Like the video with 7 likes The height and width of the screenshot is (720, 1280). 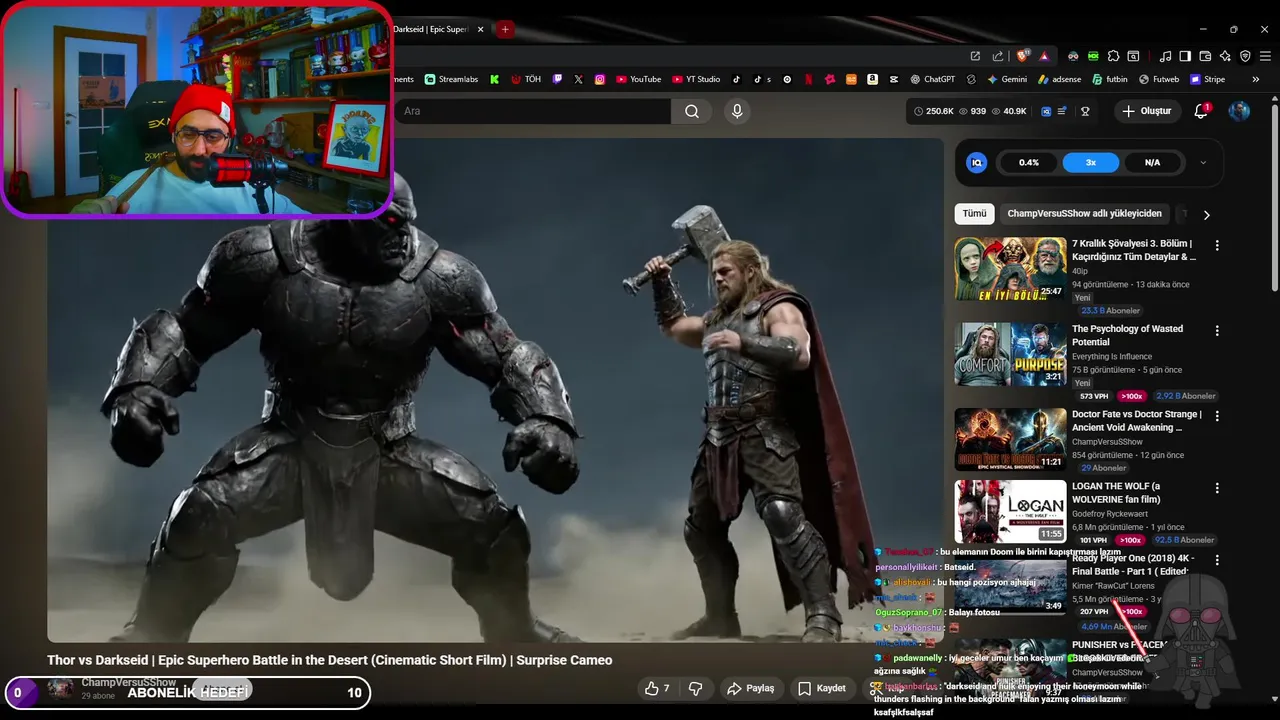[657, 688]
